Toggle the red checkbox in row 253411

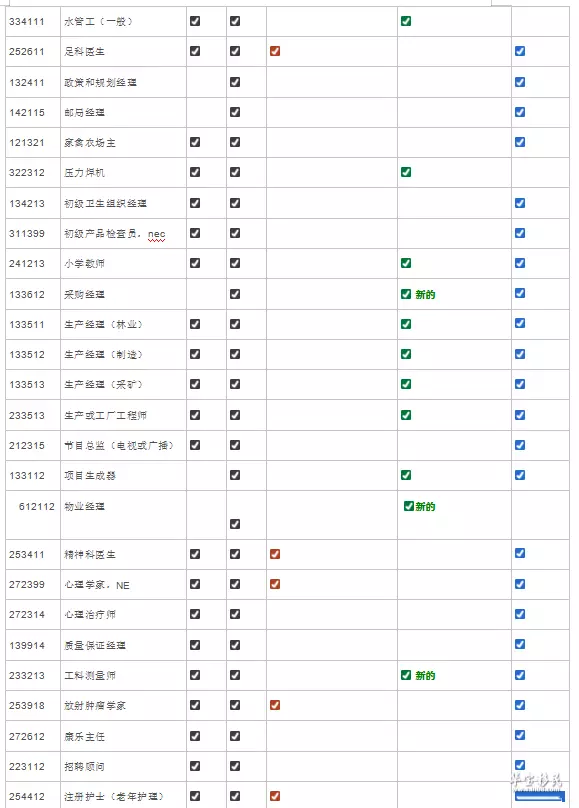[275, 554]
